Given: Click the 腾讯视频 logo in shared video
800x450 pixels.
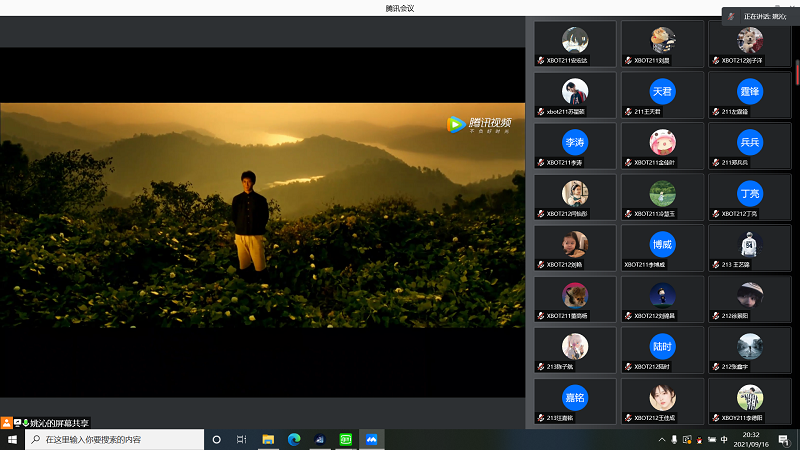Looking at the screenshot, I should click(x=479, y=124).
